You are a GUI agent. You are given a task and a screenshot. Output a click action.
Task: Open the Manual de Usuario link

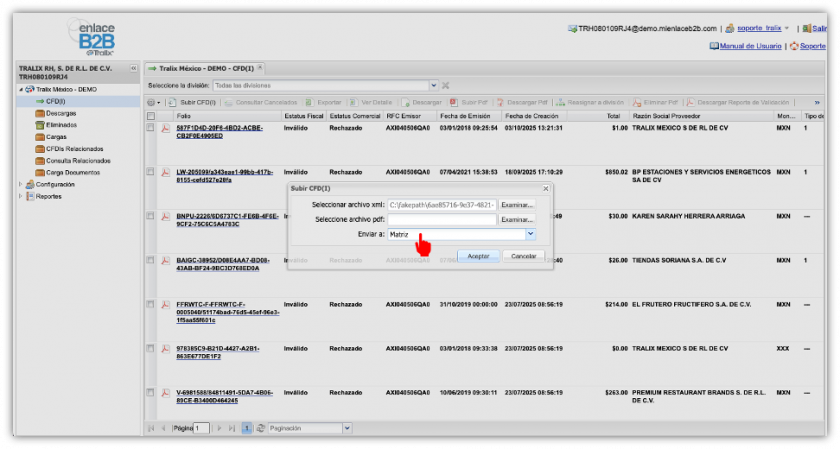(x=750, y=46)
